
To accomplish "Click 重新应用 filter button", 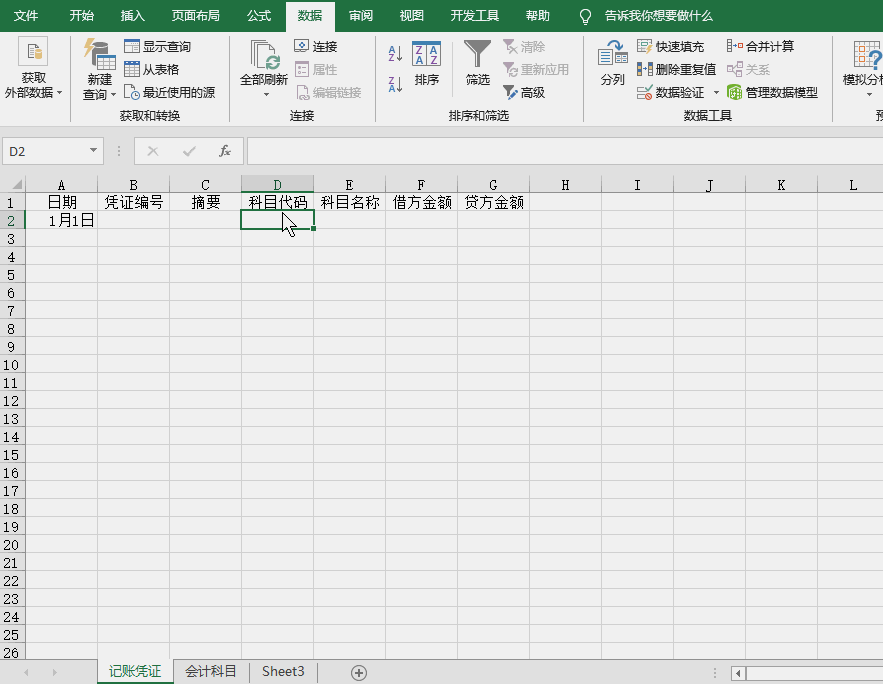I will (x=536, y=69).
